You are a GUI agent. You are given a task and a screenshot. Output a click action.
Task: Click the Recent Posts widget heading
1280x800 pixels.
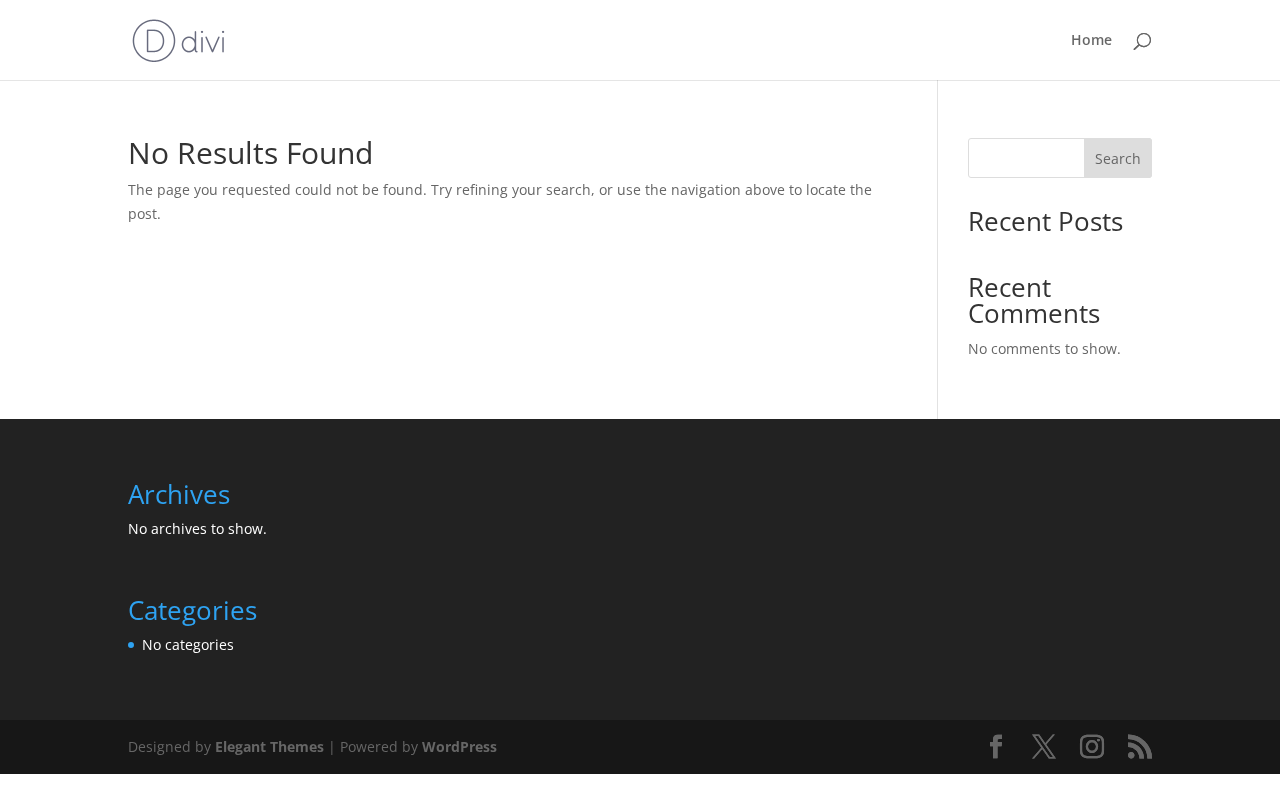(x=1045, y=222)
